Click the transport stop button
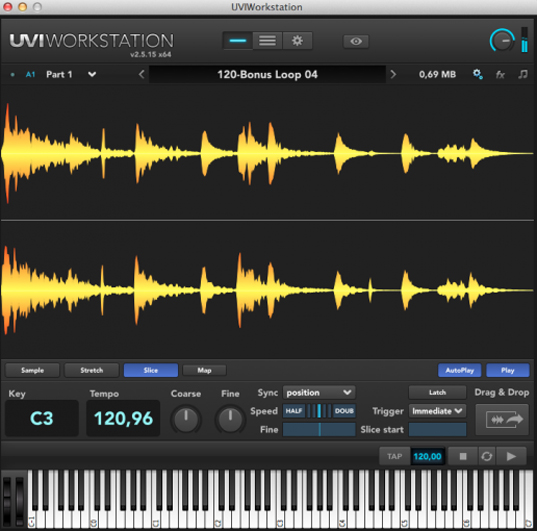Viewport: 537px width, 531px height. pos(463,456)
